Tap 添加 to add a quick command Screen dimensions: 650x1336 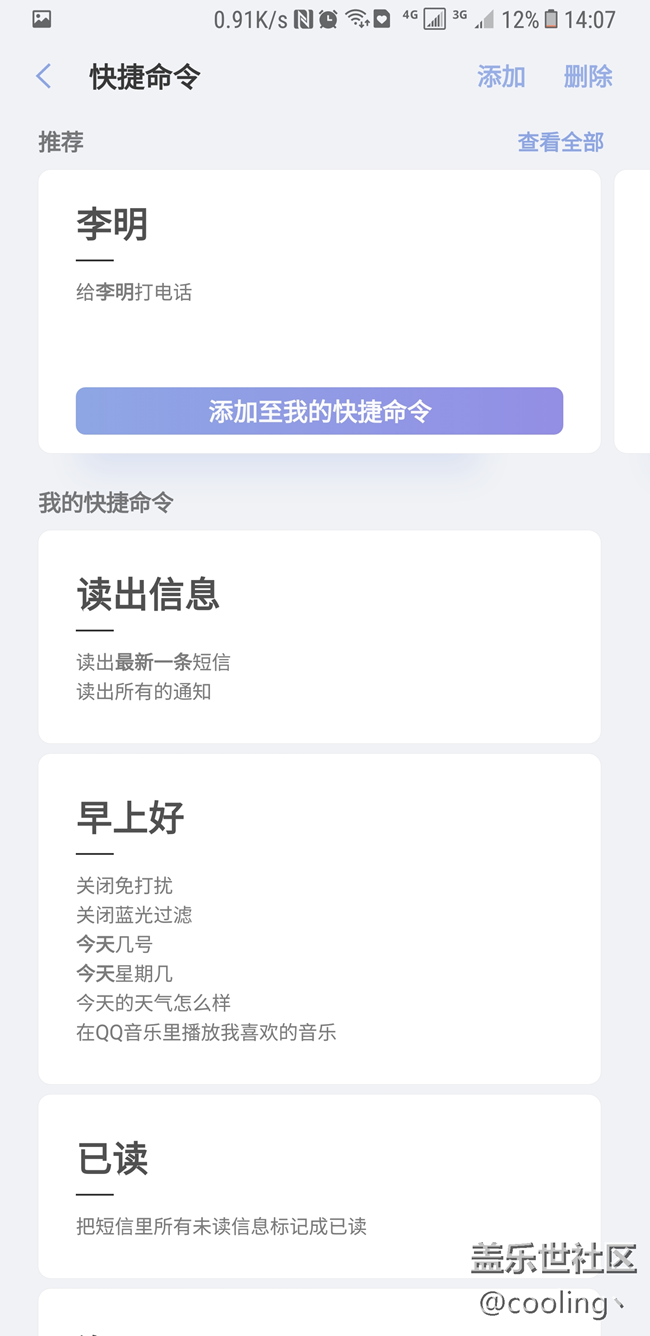click(501, 76)
